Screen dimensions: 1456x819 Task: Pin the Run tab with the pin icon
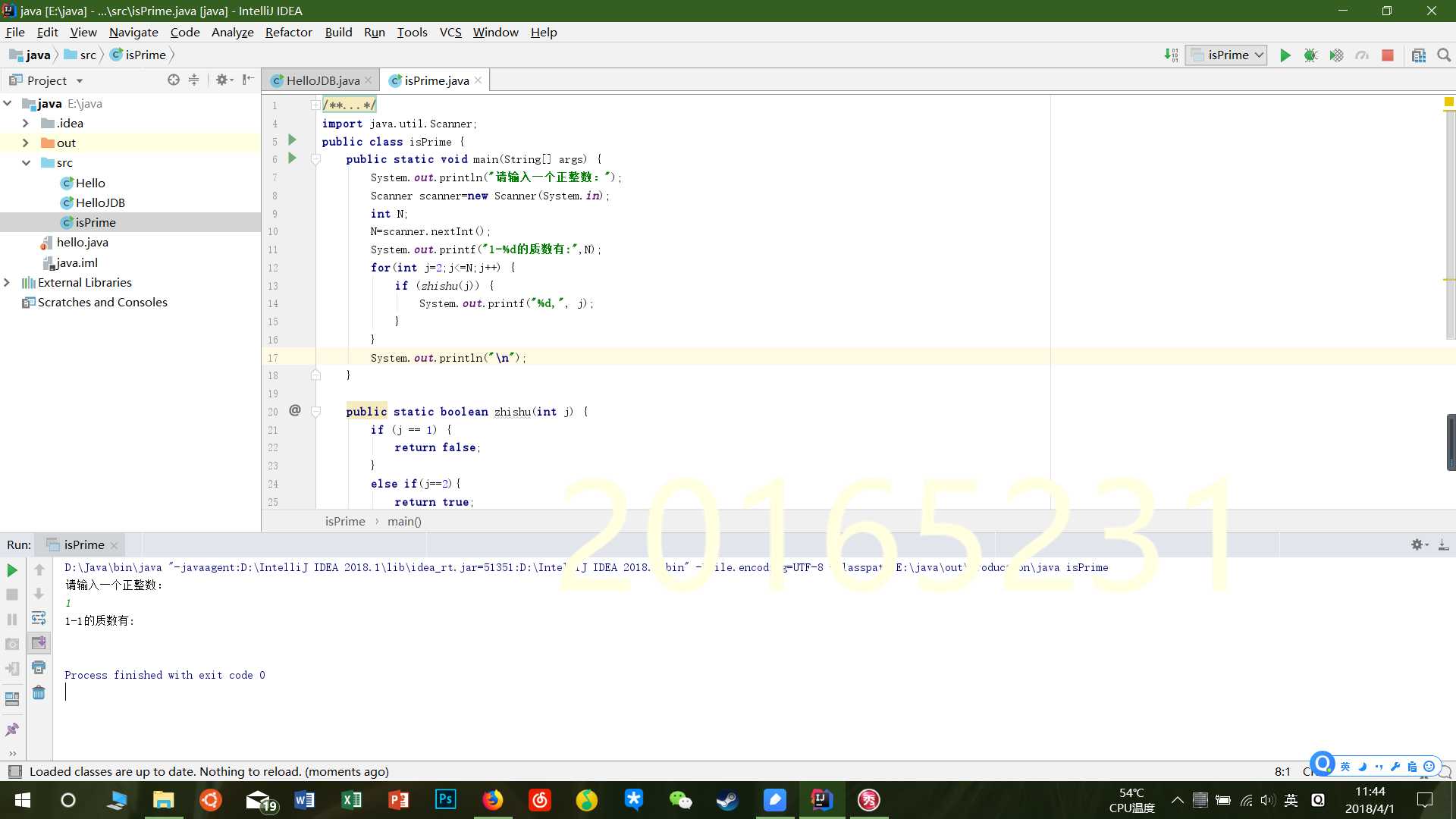(12, 730)
